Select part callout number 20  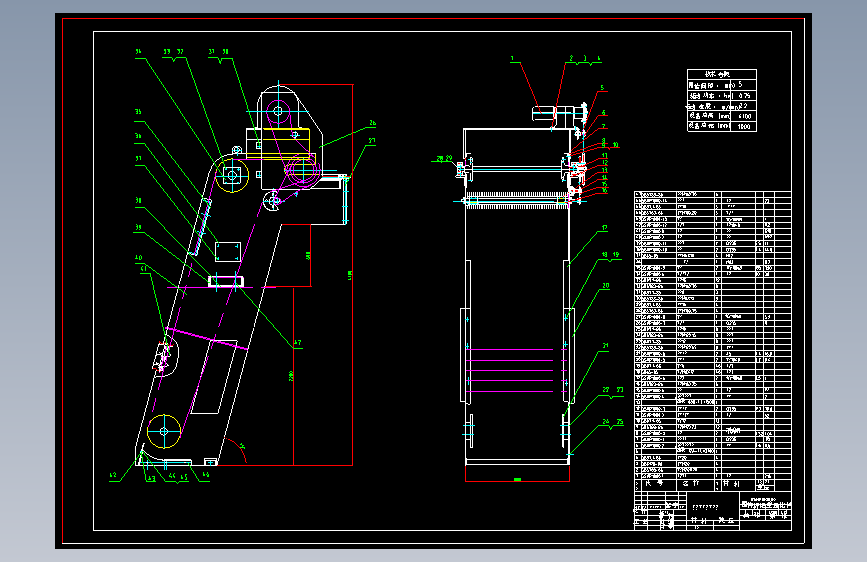click(606, 286)
